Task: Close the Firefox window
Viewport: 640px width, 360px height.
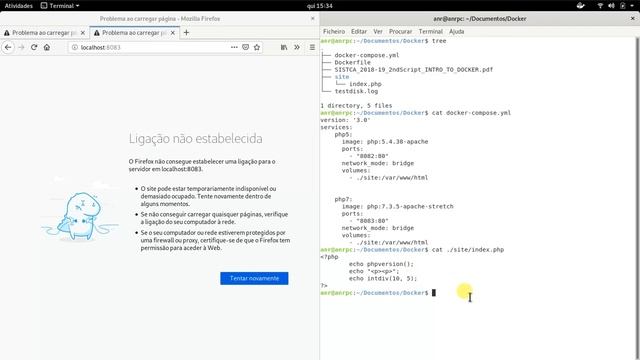Action: [x=313, y=18]
